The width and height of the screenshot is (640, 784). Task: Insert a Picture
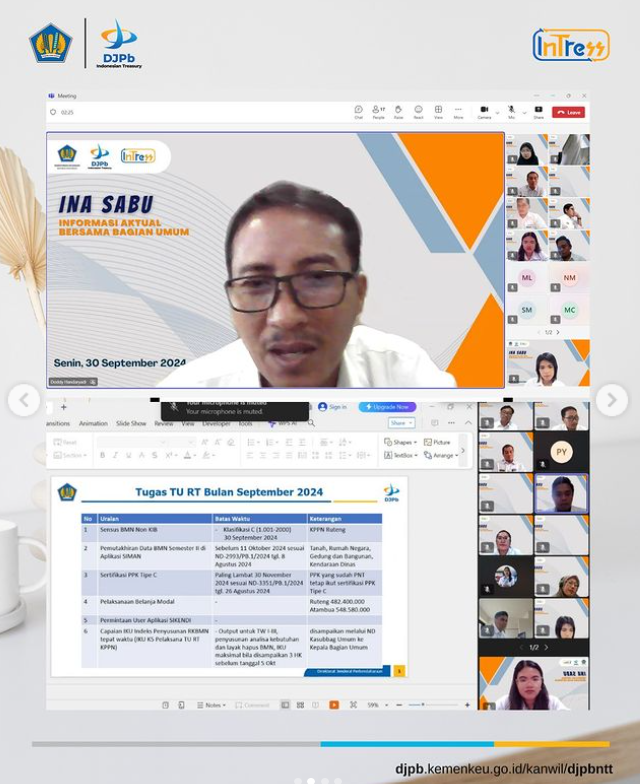437,442
